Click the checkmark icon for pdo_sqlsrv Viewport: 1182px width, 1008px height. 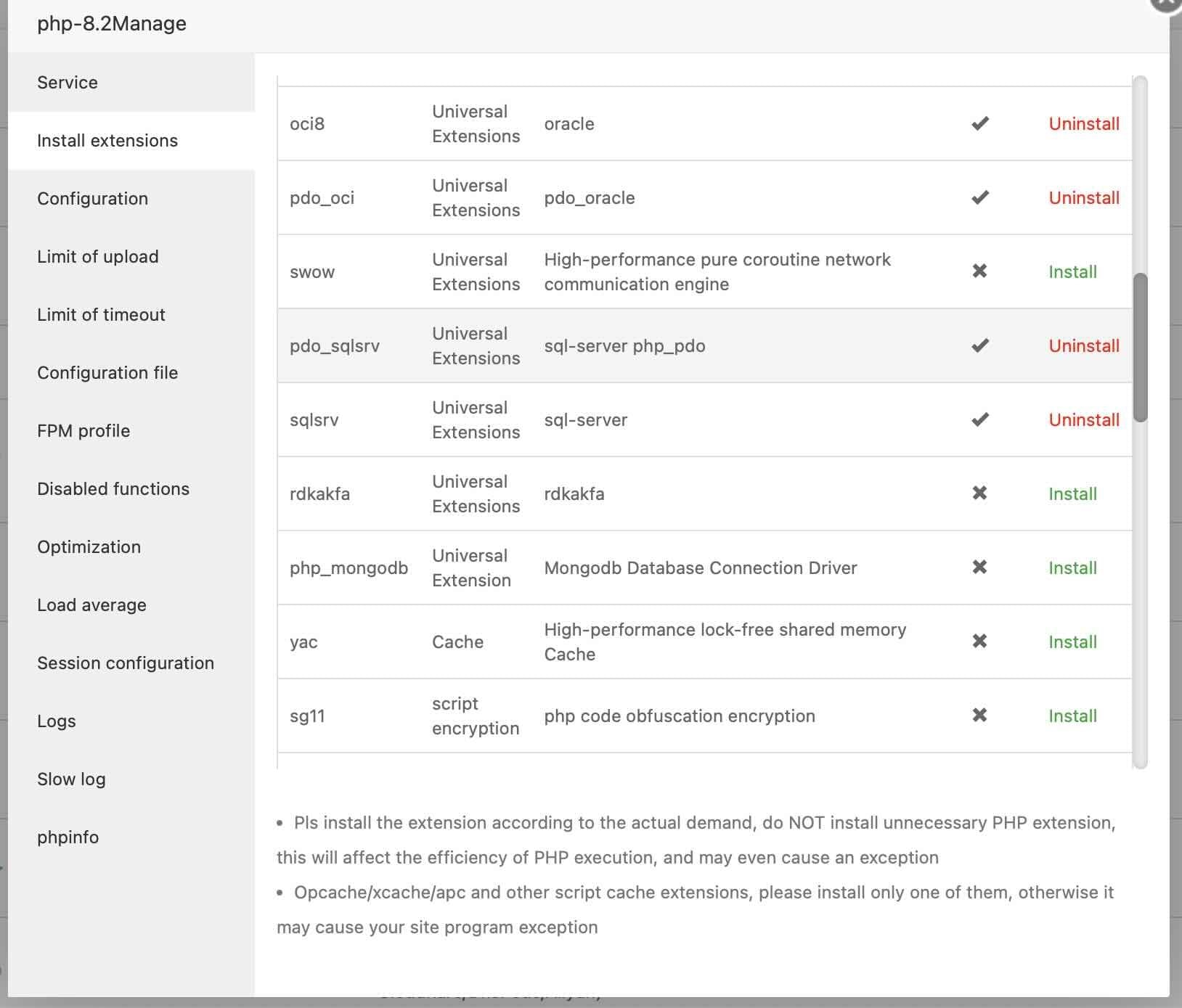click(x=979, y=346)
